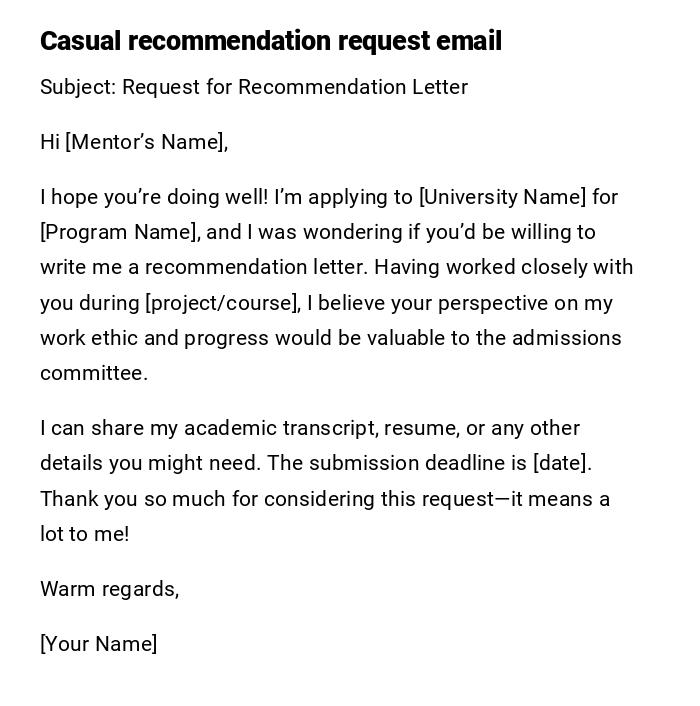Click the subject line text
Screen dimensions: 700x706
[x=254, y=87]
